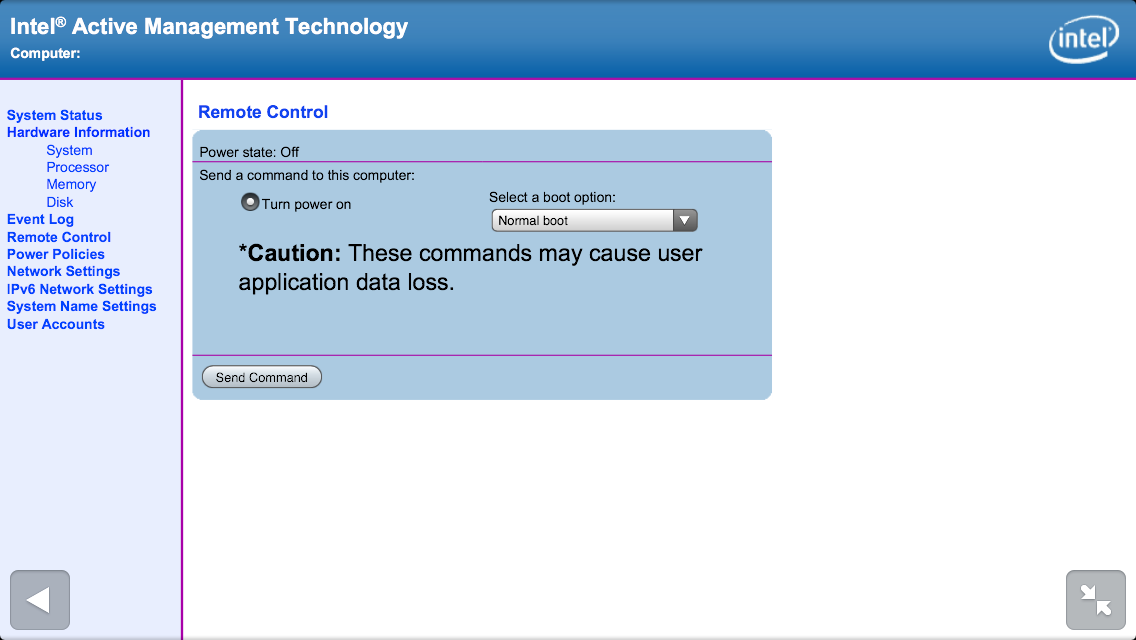Open Hardware Information section
Viewport: 1136px width, 640px height.
tap(78, 132)
